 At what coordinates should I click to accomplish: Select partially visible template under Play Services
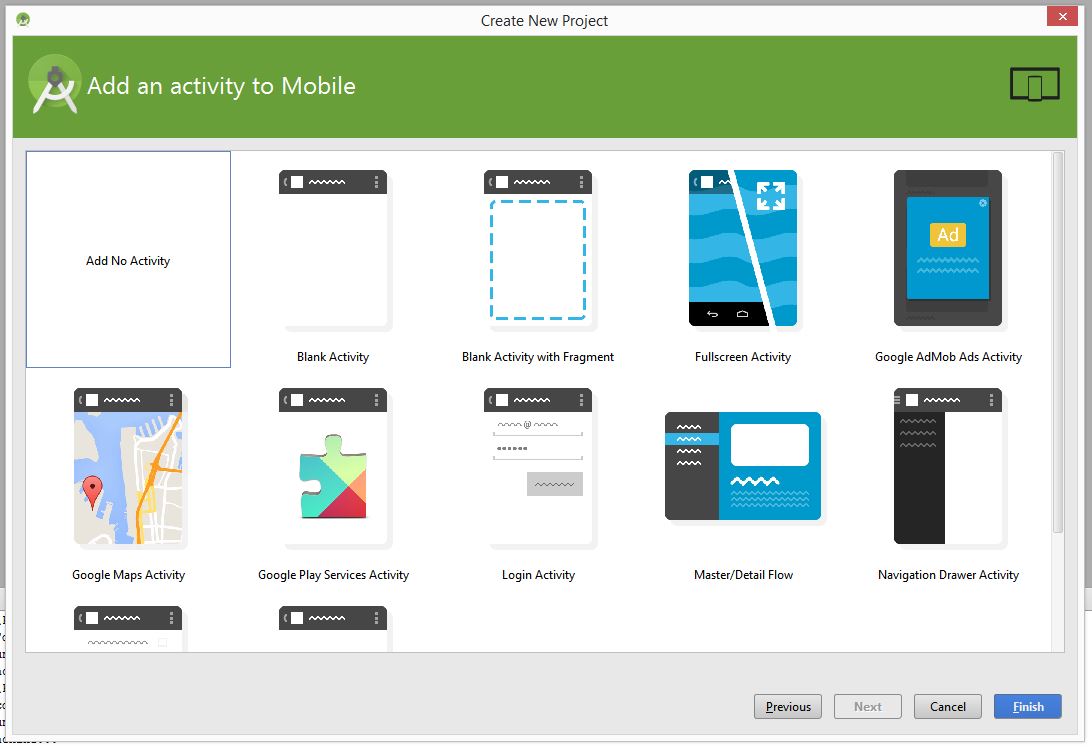click(x=333, y=629)
